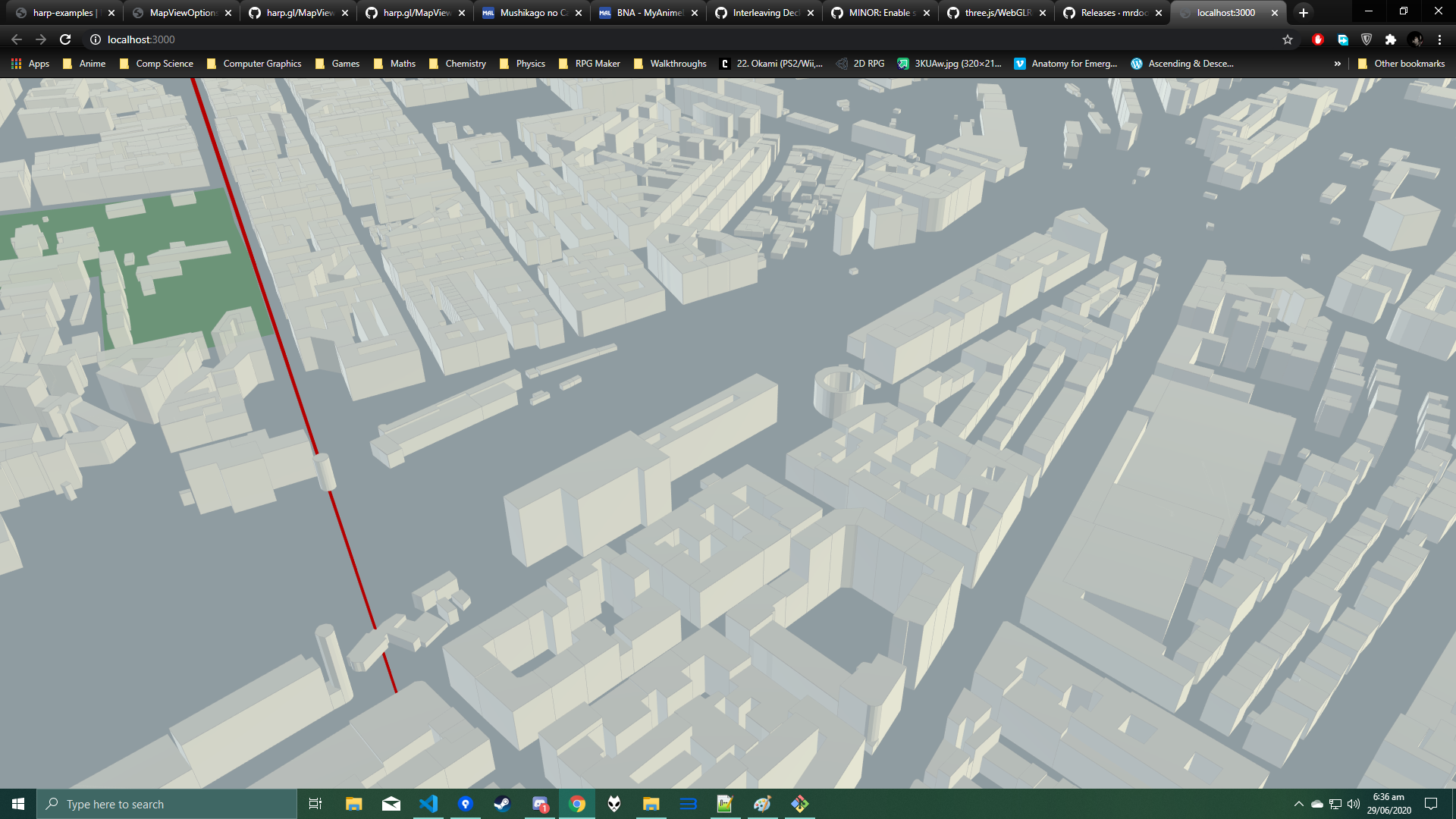1456x819 pixels.
Task: Reload the localhost page
Action: click(x=65, y=39)
